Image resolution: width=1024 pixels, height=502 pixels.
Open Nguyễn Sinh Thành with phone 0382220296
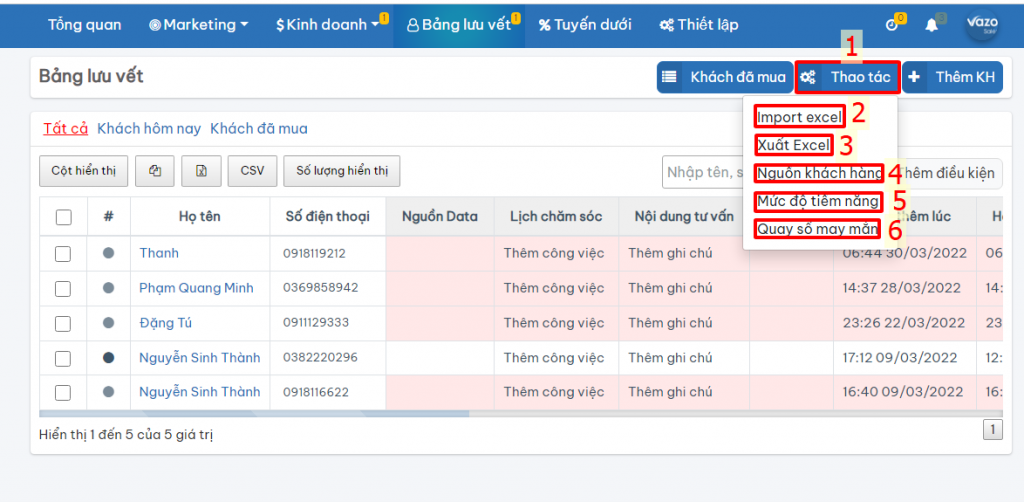pyautogui.click(x=199, y=358)
